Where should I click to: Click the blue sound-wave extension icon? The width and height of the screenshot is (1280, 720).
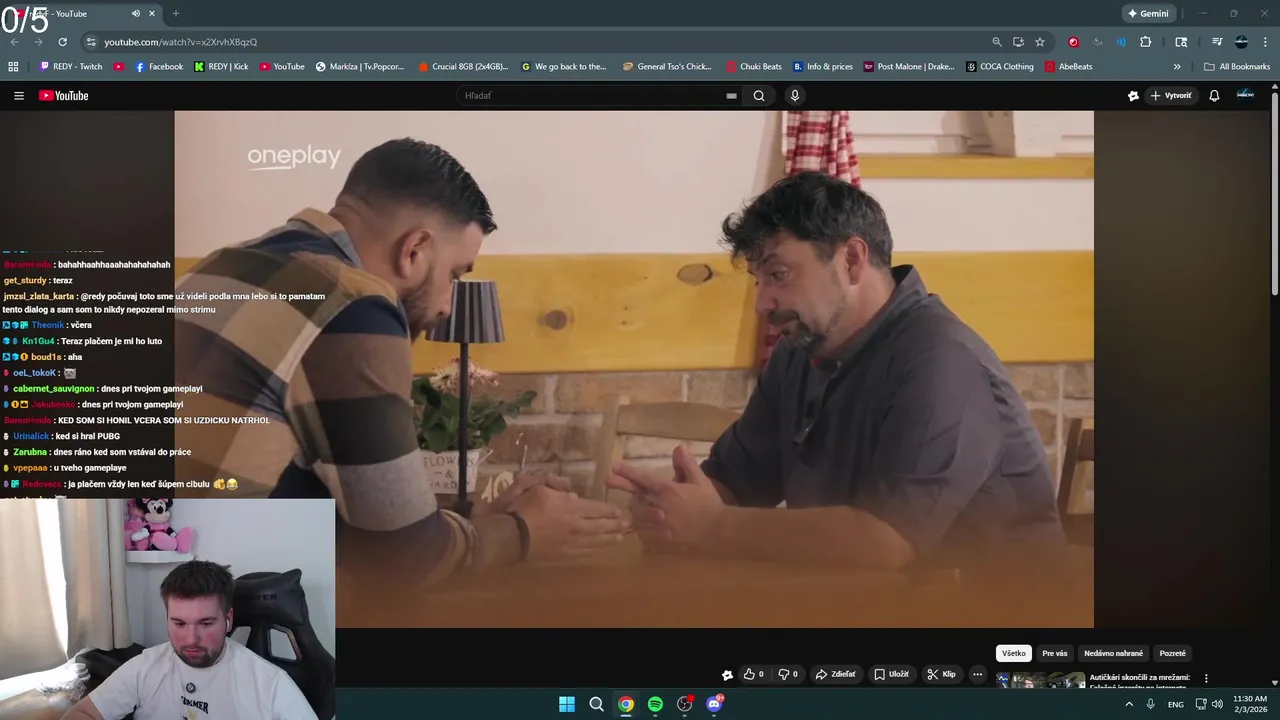(1121, 42)
